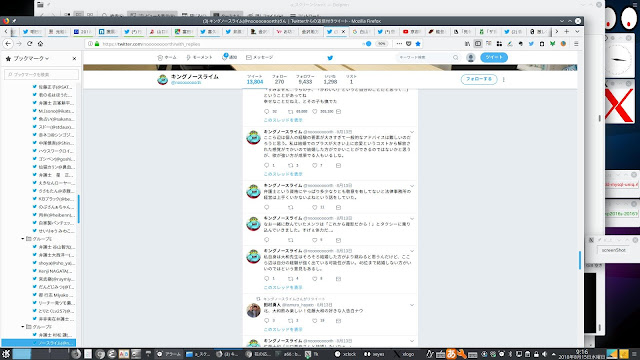Screen dimensions: 640x360
Task: Close the bookmarks sidebar with X
Action: tap(74, 59)
